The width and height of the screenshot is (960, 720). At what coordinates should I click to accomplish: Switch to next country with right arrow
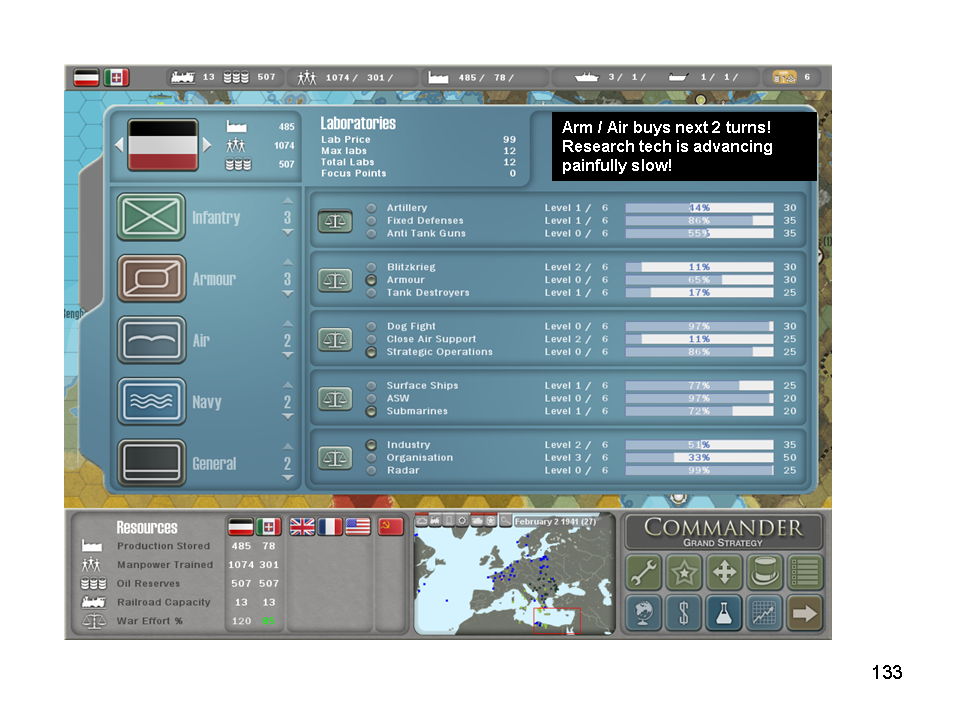(208, 144)
